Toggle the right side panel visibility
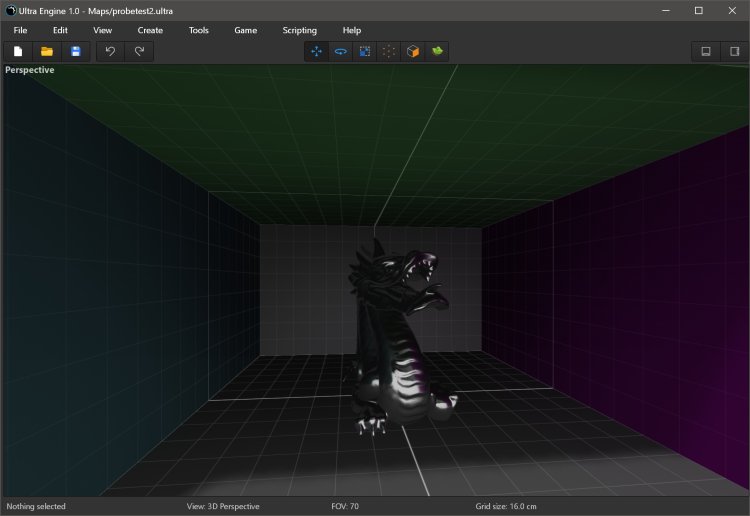Viewport: 750px width, 516px height. (x=734, y=51)
